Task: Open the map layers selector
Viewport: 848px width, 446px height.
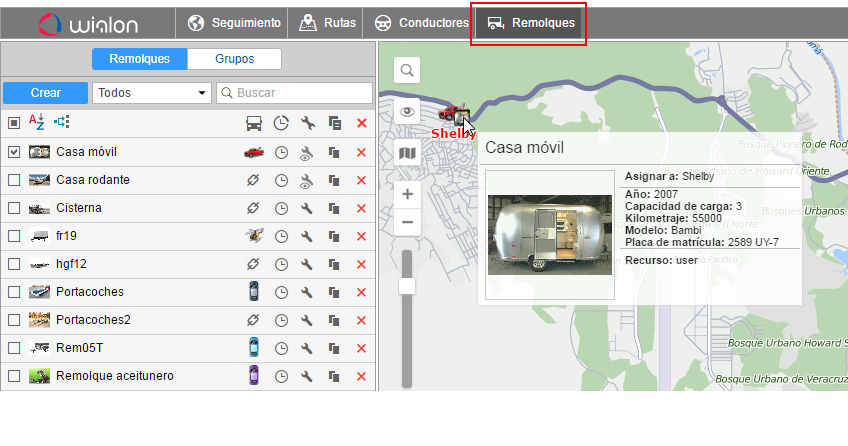Action: 407,153
